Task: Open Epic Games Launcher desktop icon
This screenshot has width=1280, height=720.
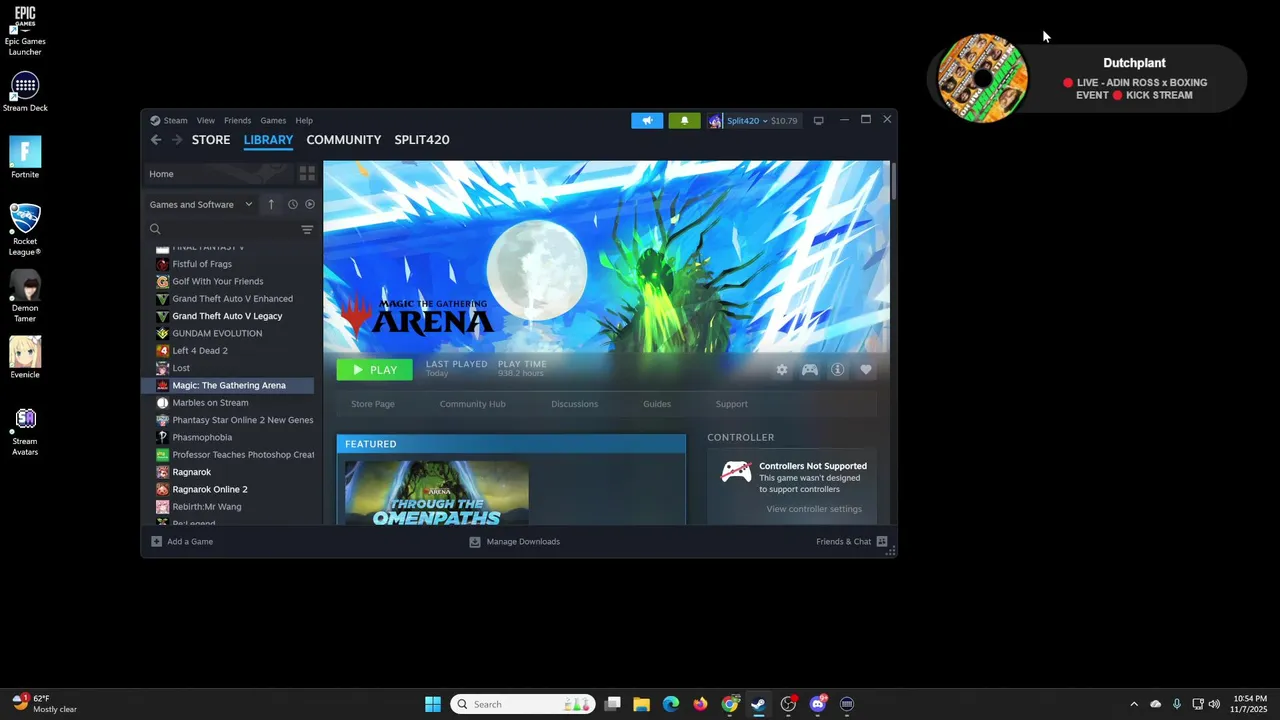Action: pos(25,30)
